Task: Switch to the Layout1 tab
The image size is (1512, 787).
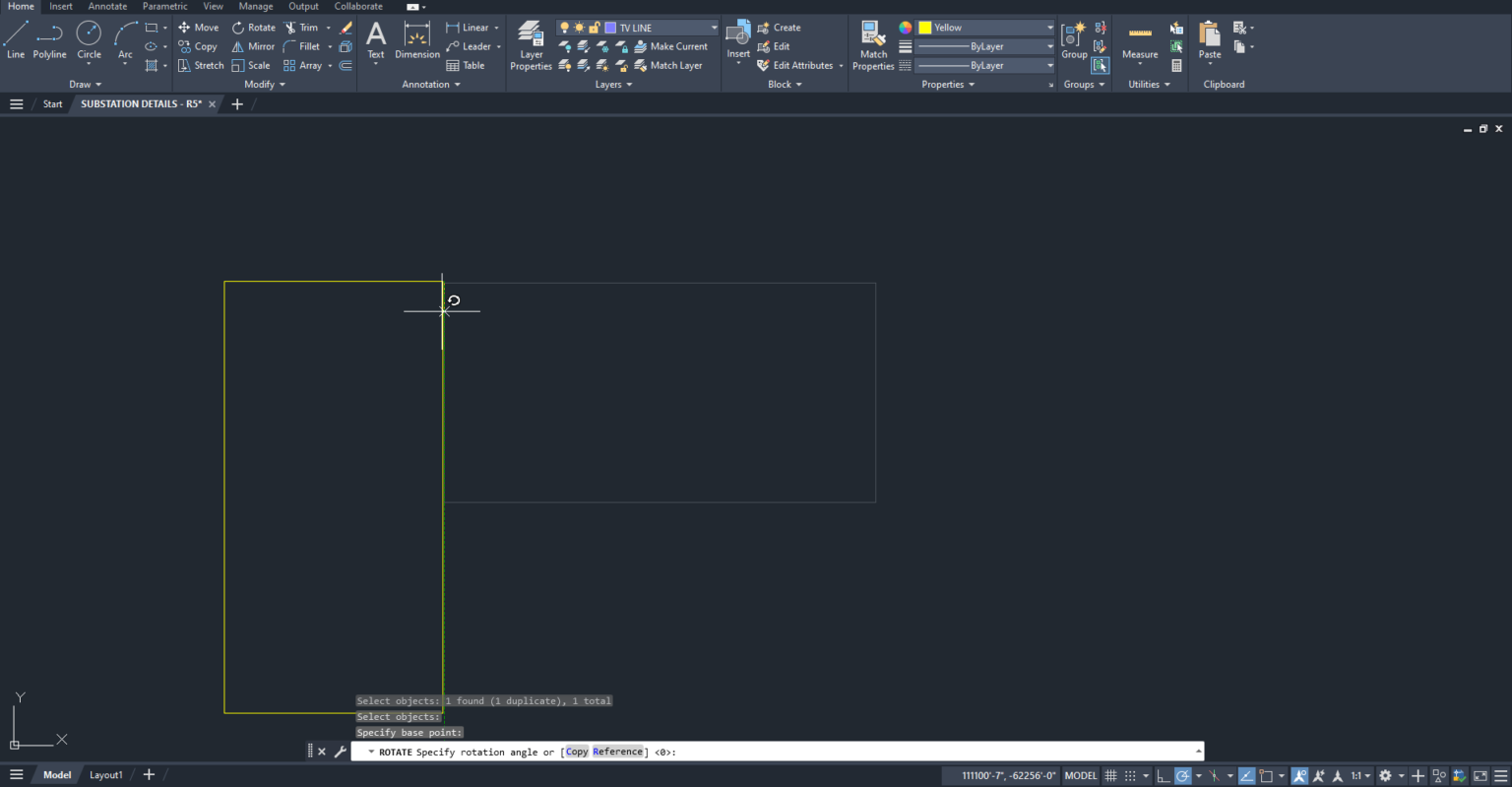Action: click(x=105, y=774)
